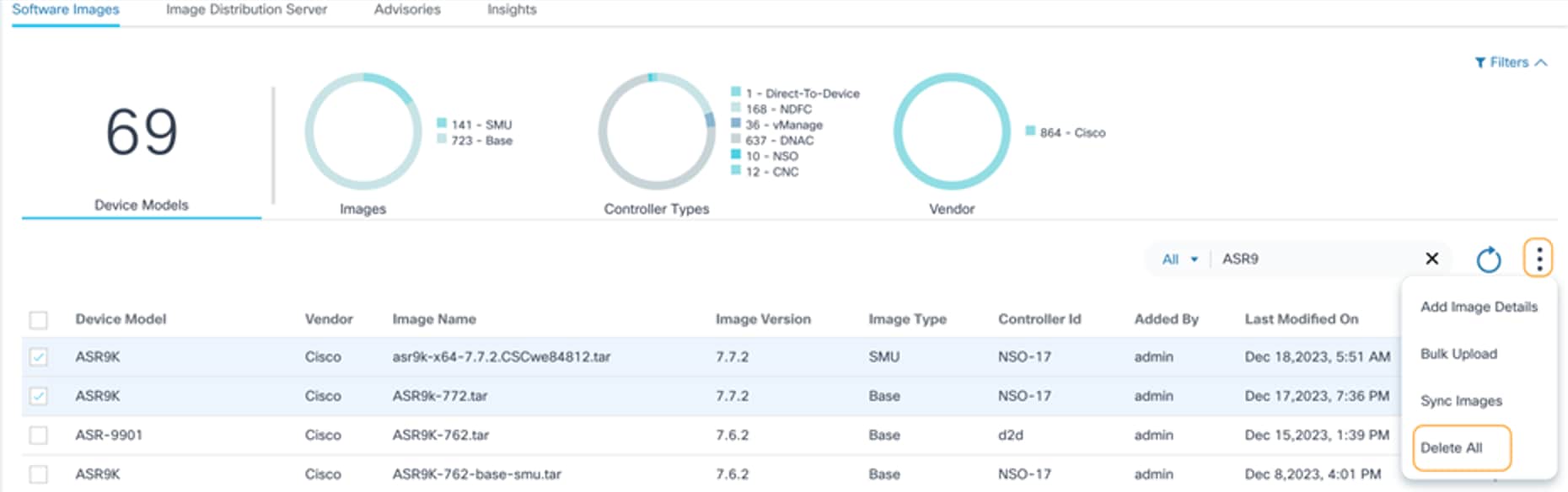Clear the ASR9 search text
1568x492 pixels.
point(1431,259)
